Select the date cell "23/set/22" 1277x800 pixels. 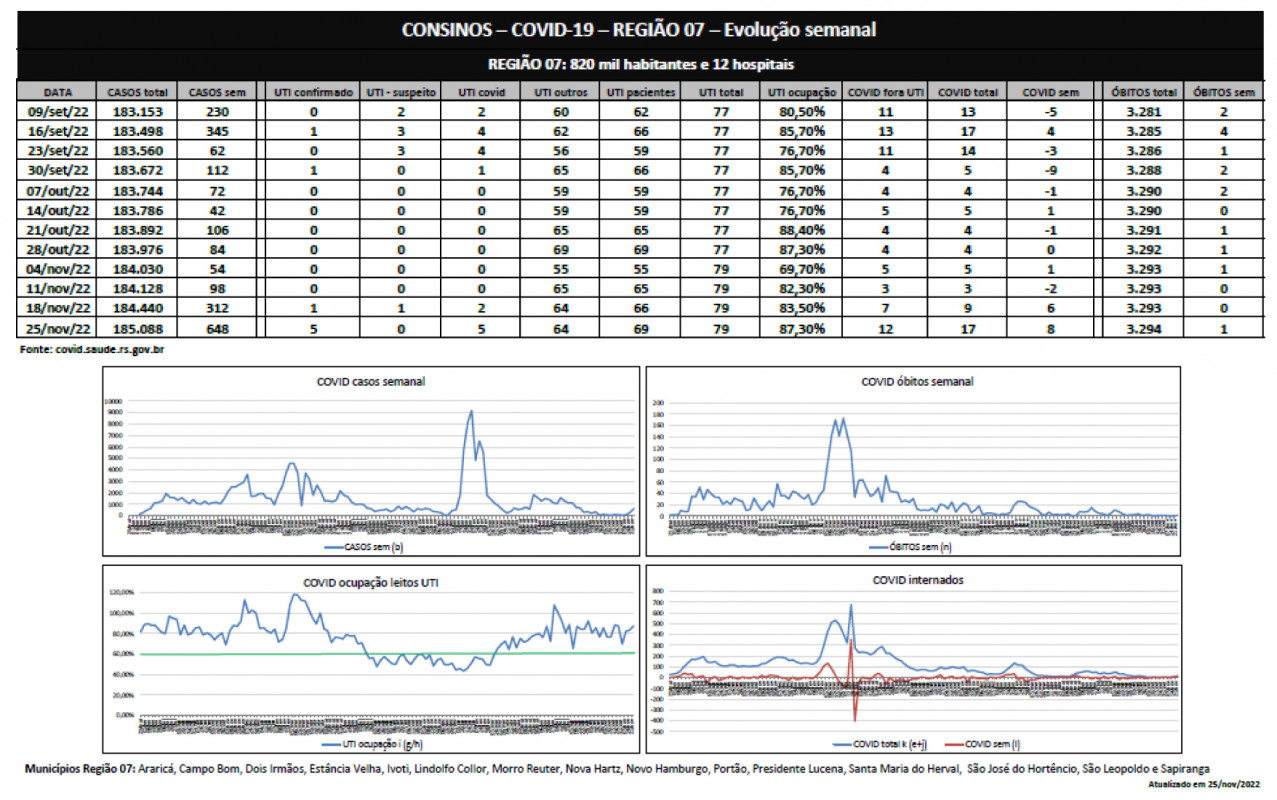tap(58, 151)
